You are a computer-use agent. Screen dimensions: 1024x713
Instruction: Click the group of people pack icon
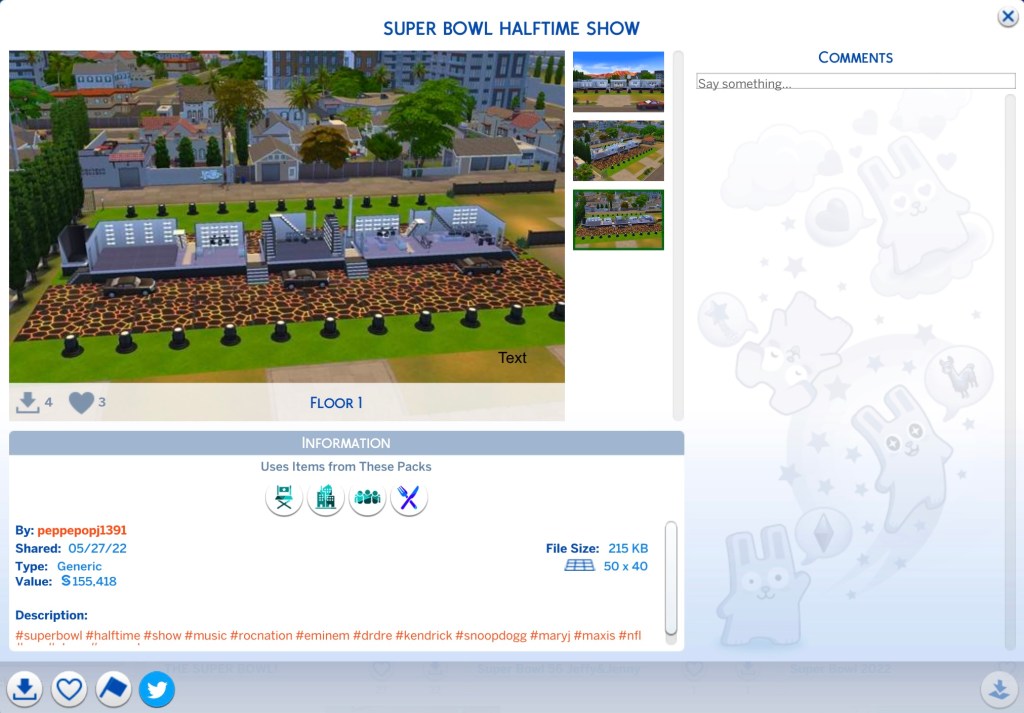368,498
